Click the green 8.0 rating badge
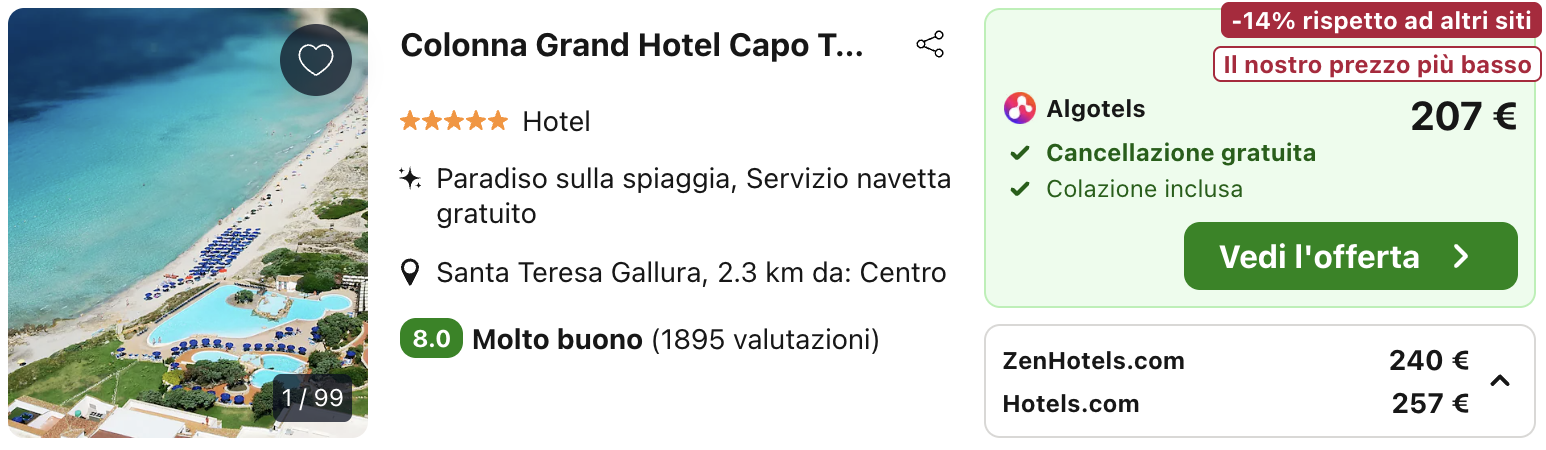The height and width of the screenshot is (450, 1546). click(x=431, y=339)
